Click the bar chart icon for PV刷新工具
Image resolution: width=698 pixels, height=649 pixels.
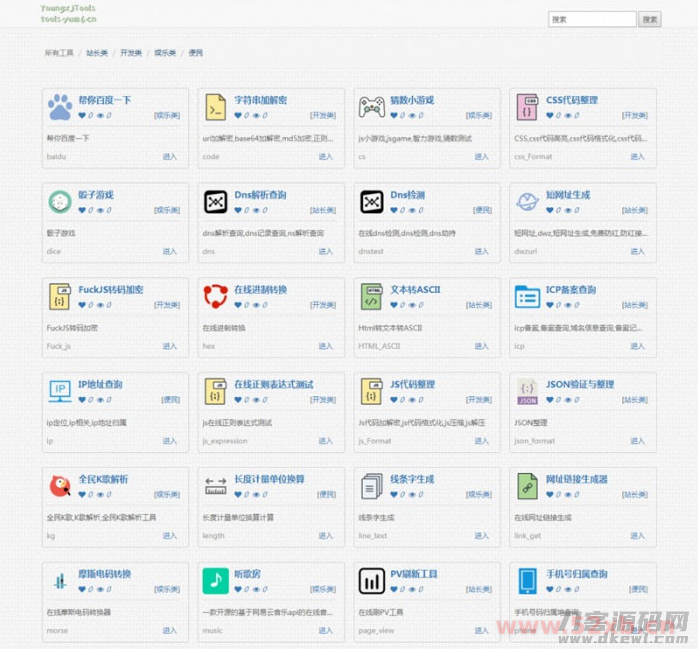pyautogui.click(x=372, y=581)
